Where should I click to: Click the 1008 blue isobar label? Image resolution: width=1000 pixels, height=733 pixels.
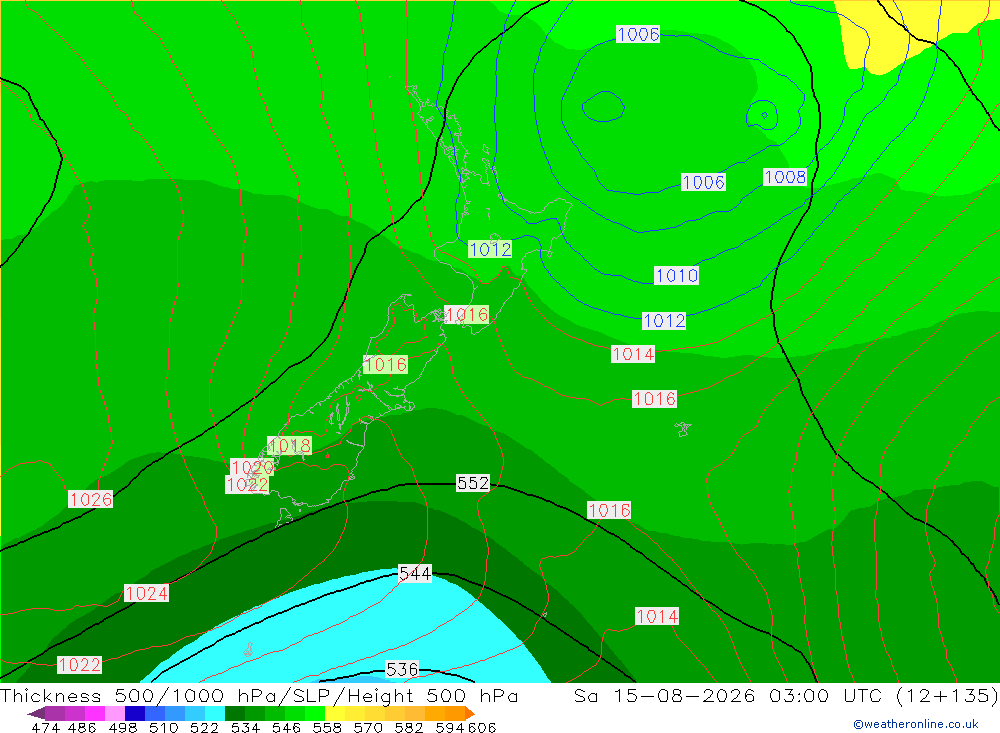(785, 177)
